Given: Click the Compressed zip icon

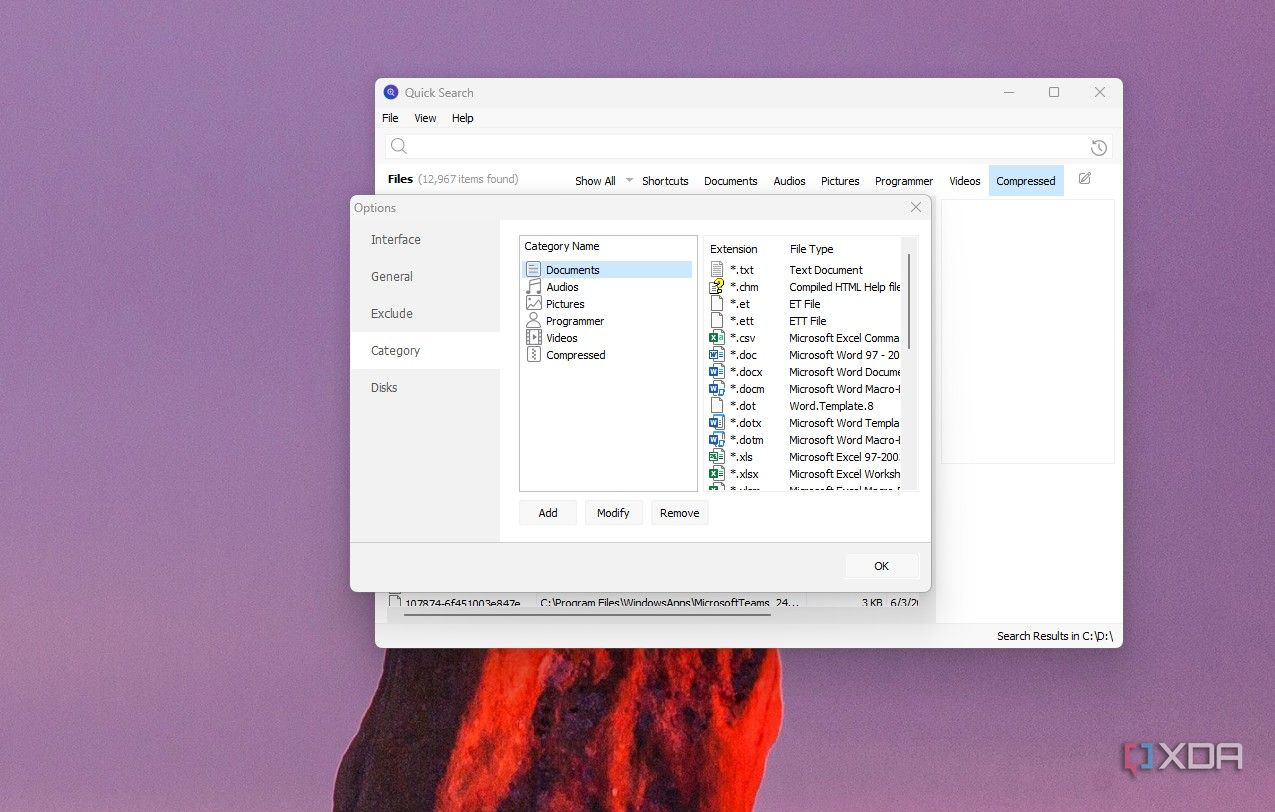Looking at the screenshot, I should 534,355.
